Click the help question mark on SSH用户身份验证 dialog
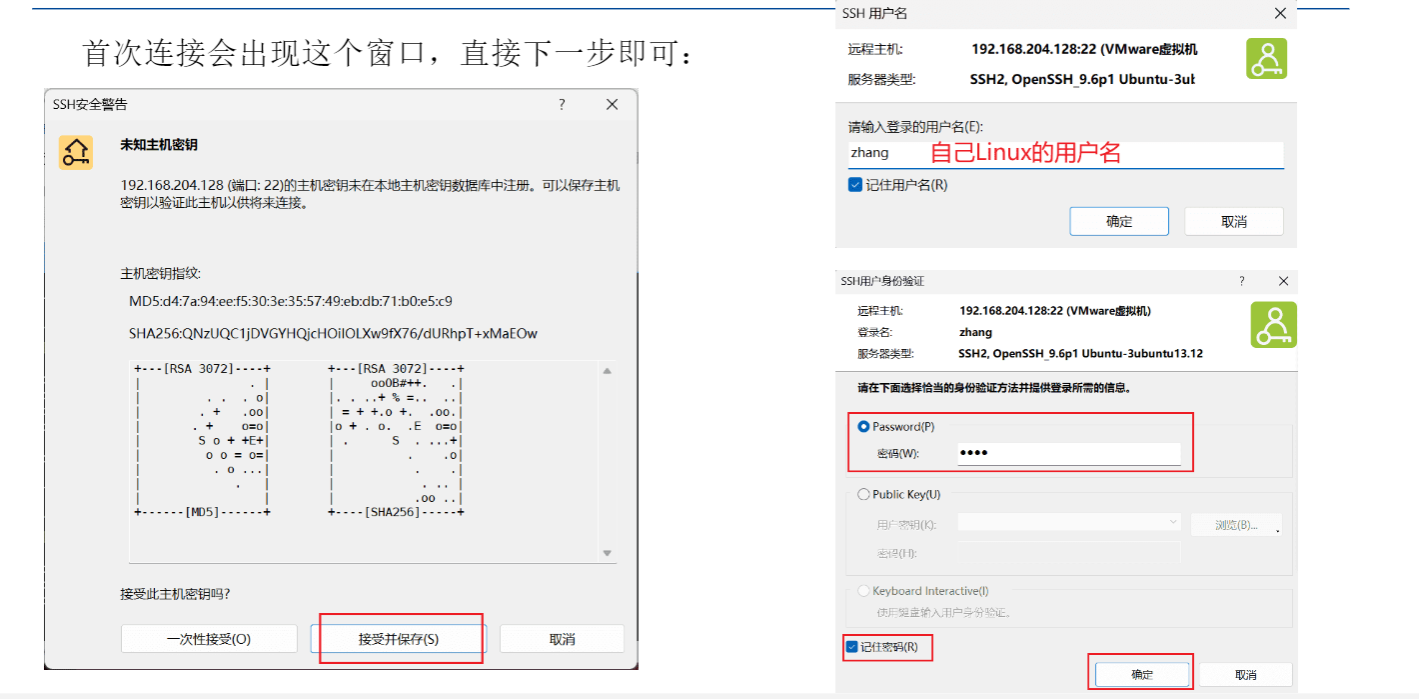Viewport: 1419px width, 699px height. click(1242, 281)
